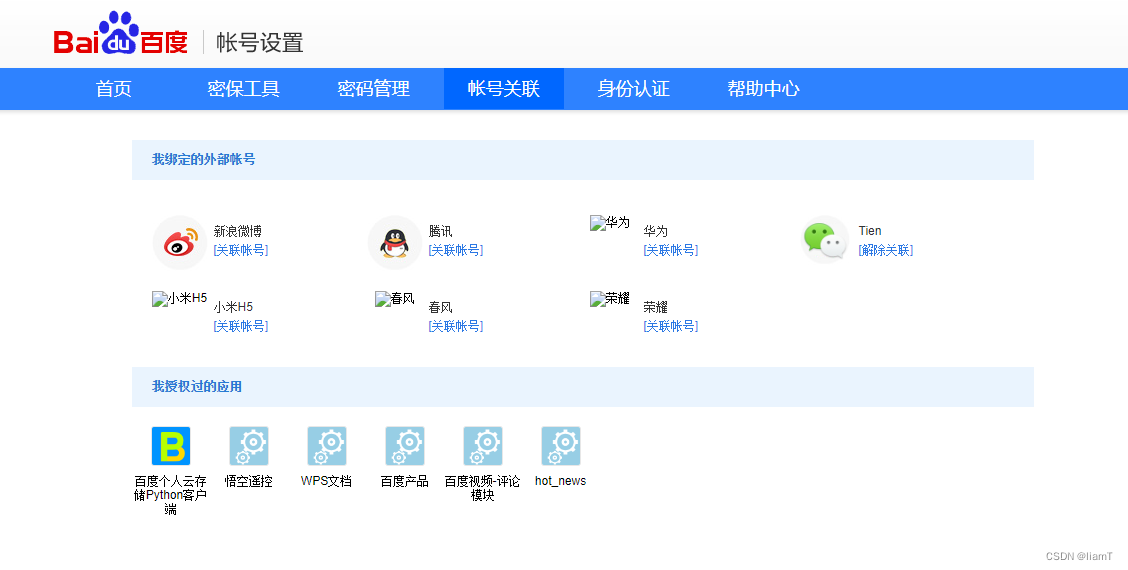Click the Sina Weibo icon
The height and width of the screenshot is (570, 1128).
pos(180,243)
